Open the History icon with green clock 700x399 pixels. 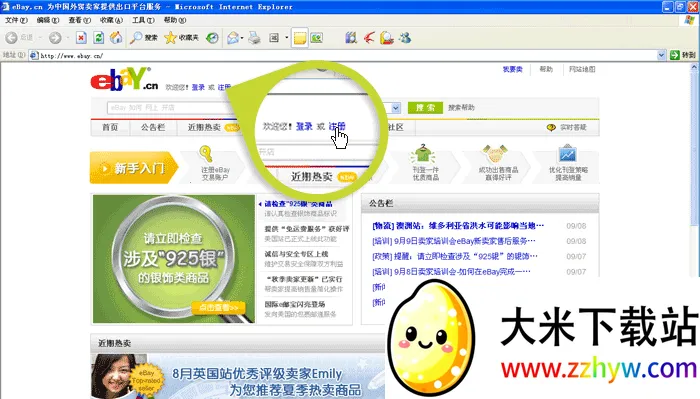click(x=212, y=38)
